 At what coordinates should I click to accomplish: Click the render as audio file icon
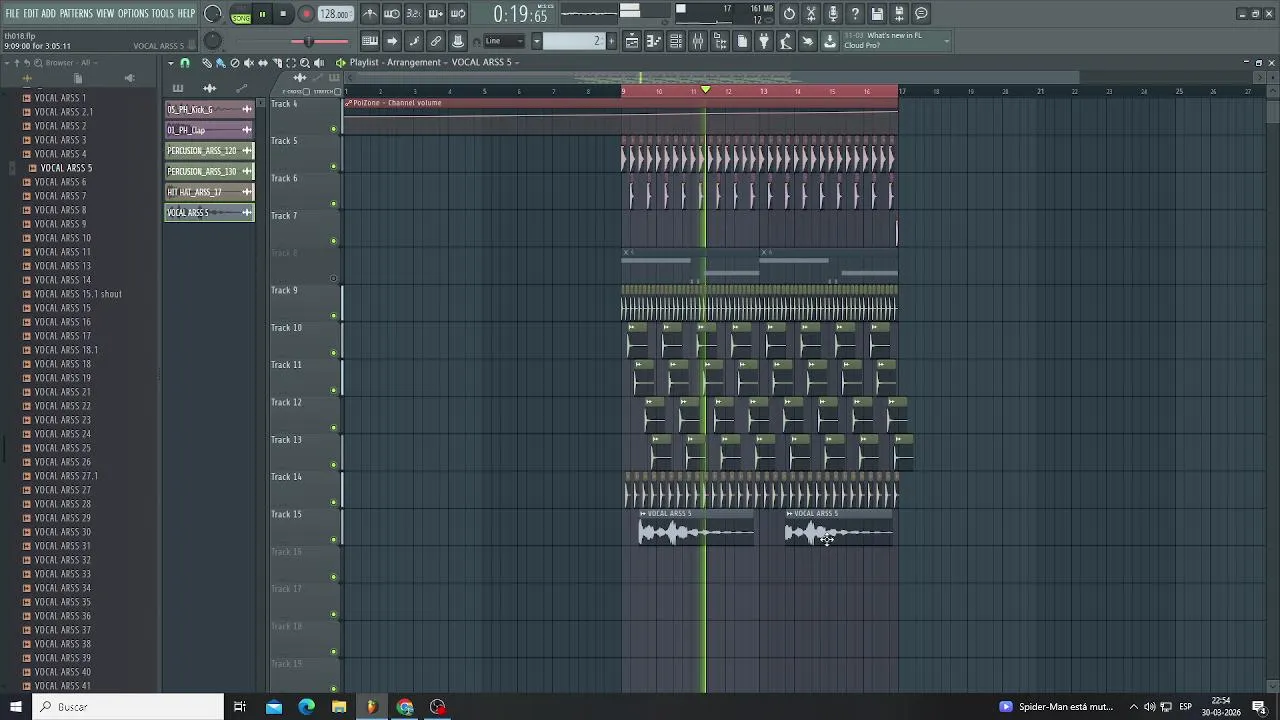tap(899, 14)
